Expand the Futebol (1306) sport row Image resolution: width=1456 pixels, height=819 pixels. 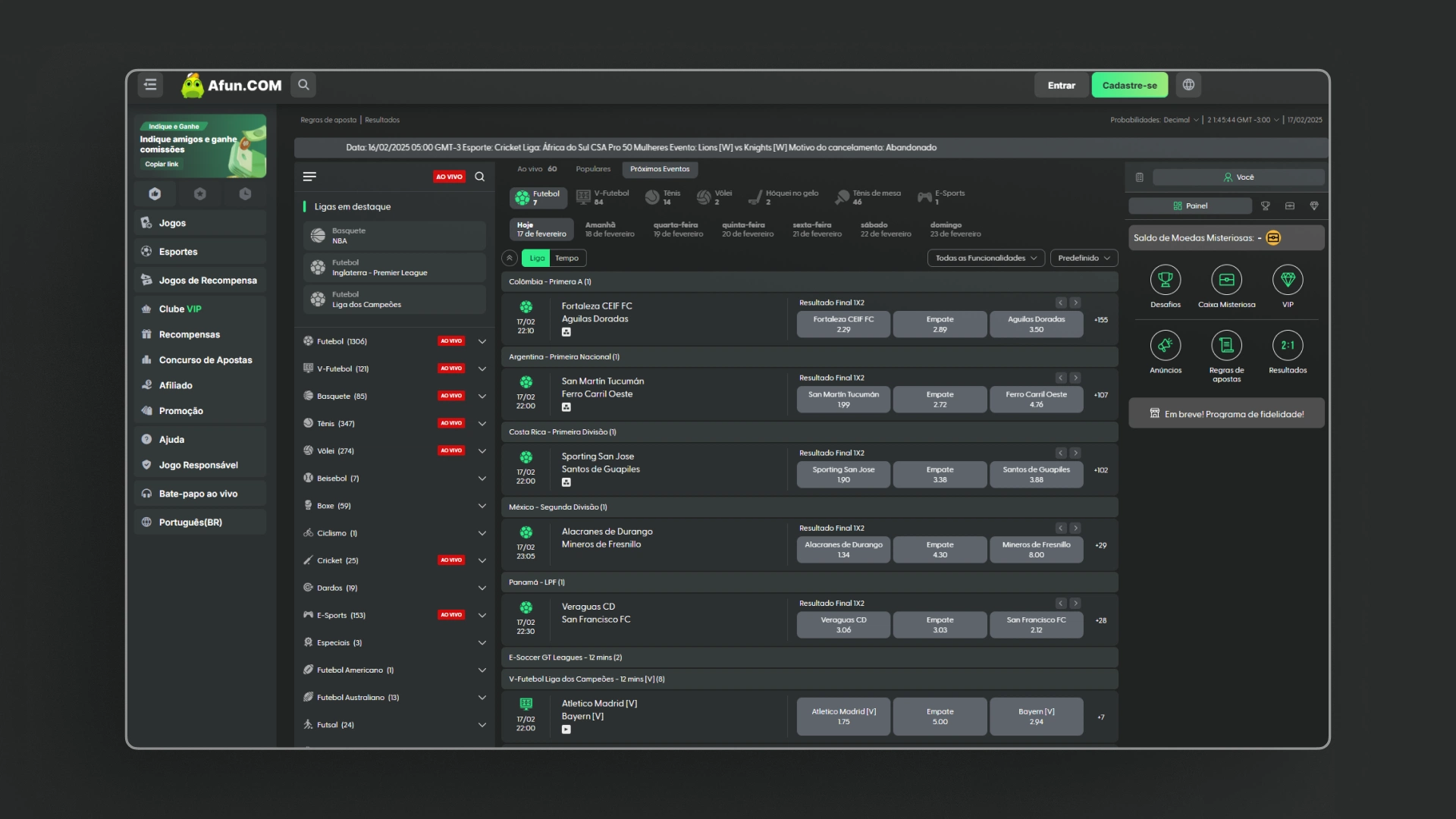394,341
